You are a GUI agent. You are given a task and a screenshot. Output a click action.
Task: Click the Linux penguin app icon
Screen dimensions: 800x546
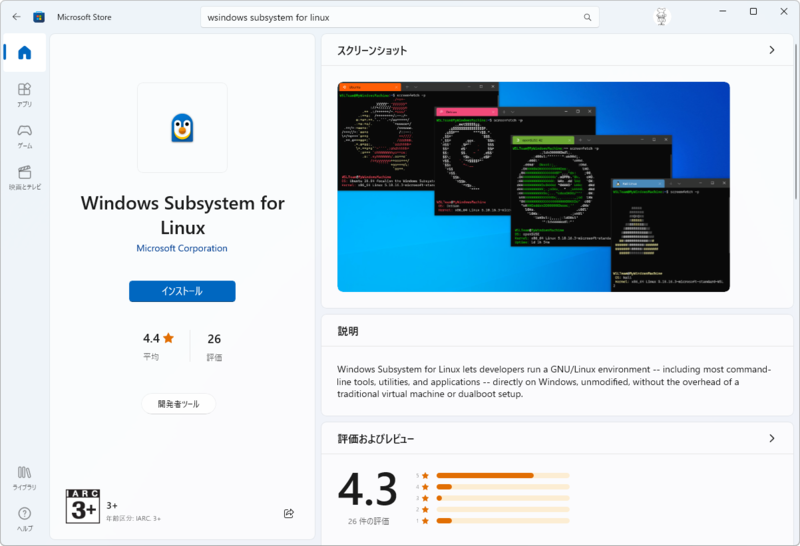182,128
